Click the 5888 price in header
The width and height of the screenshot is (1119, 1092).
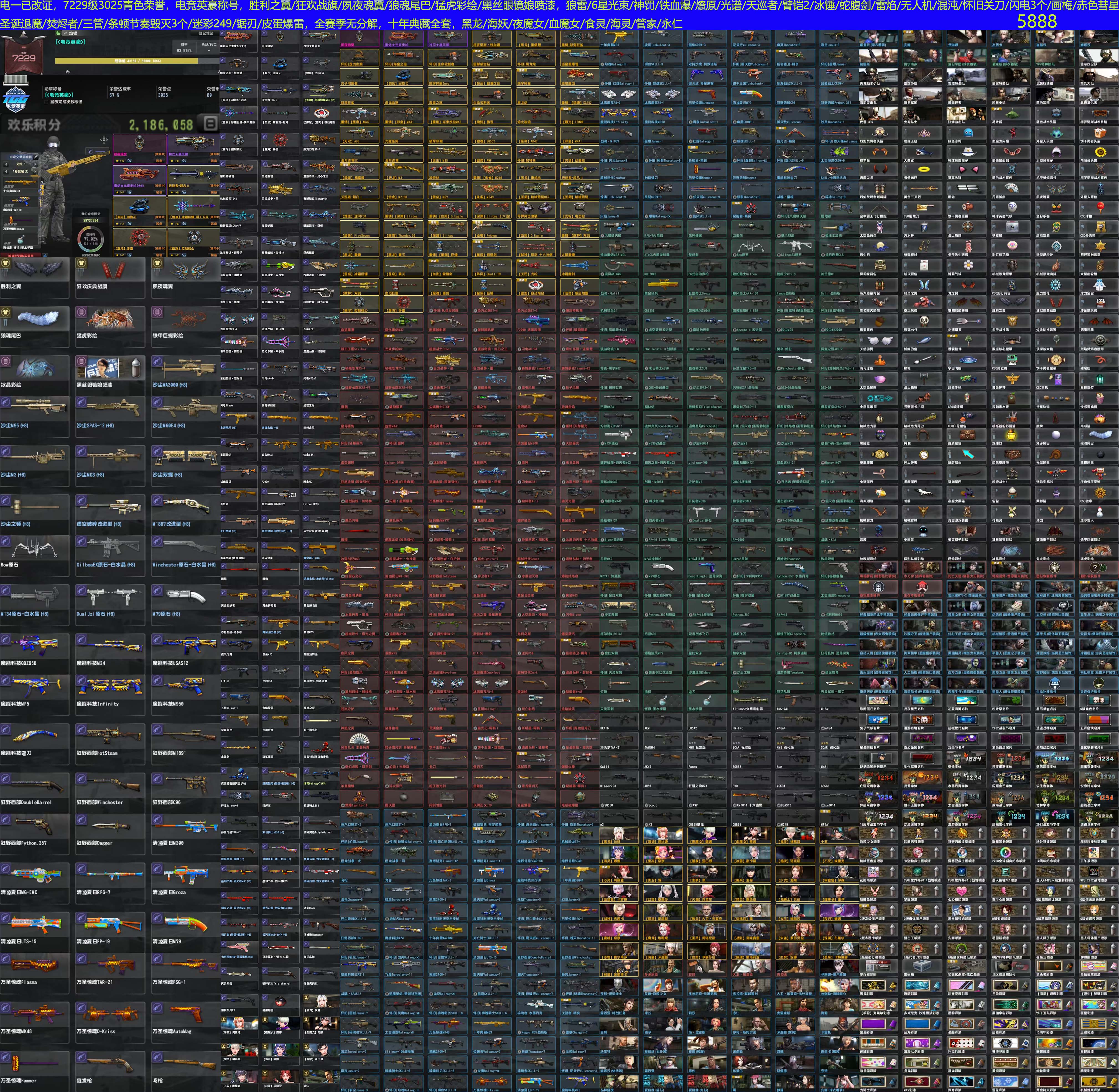[1037, 21]
